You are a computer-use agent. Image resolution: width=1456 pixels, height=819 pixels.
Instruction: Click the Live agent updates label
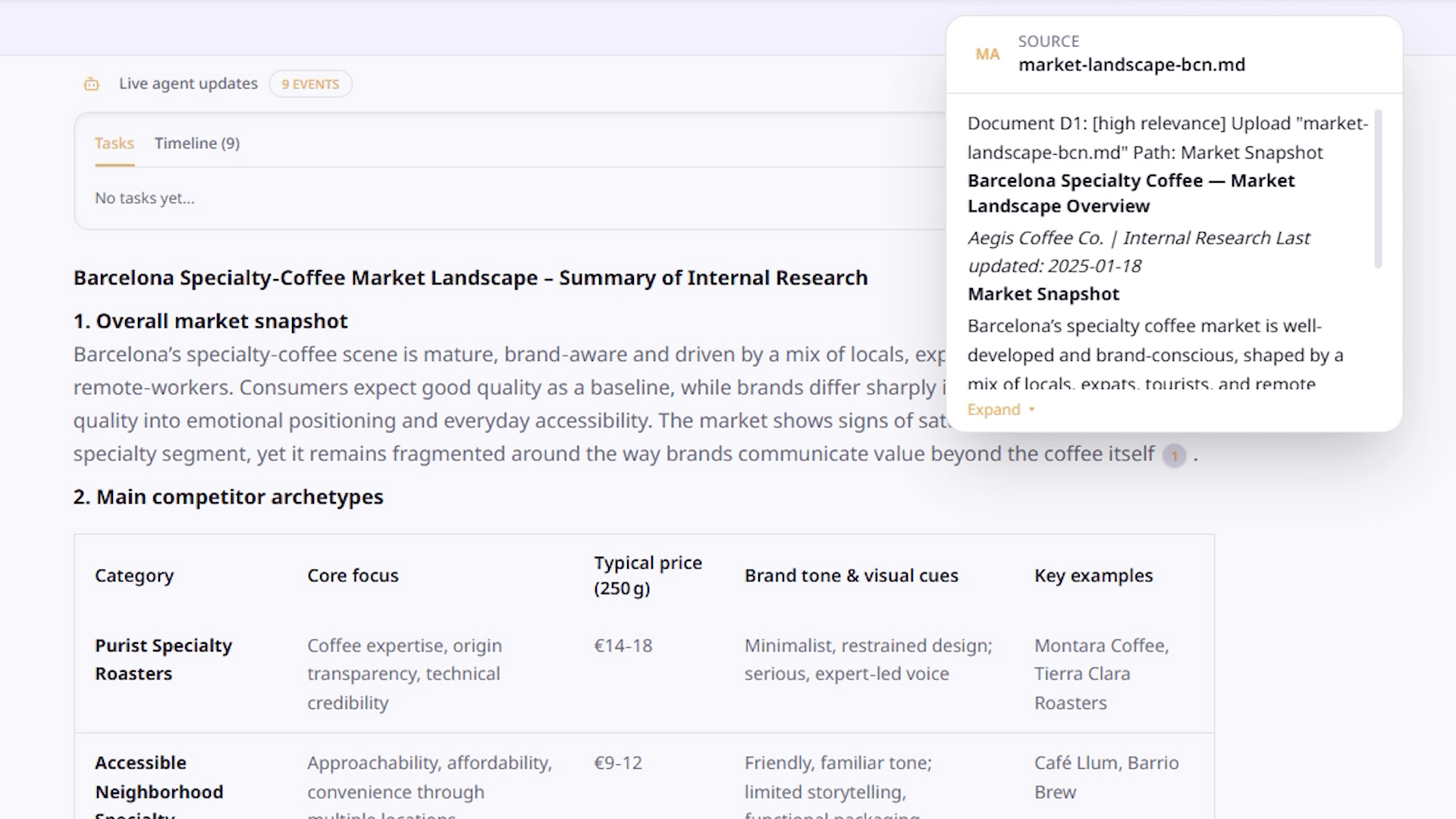(188, 83)
